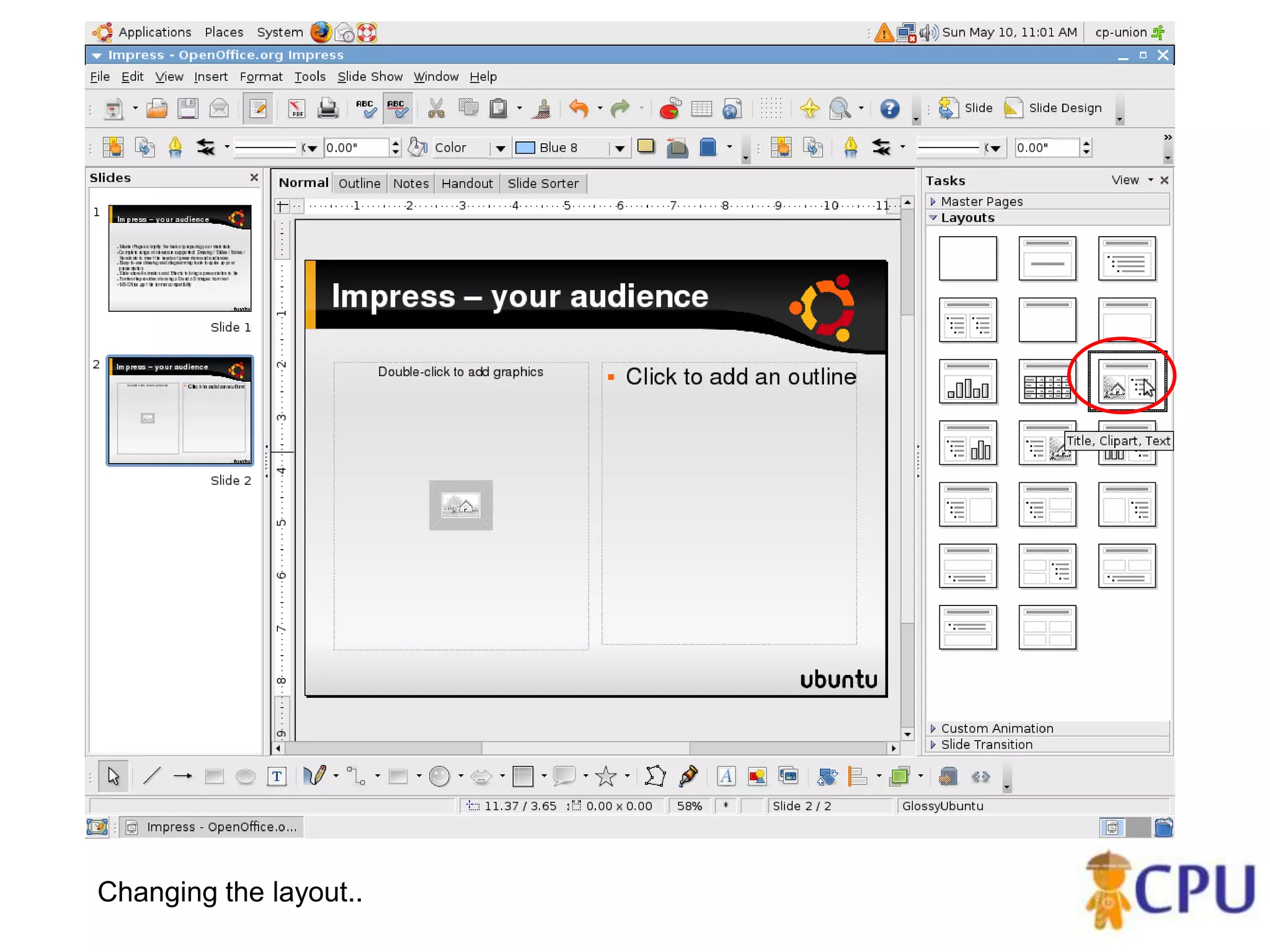Click the volume speaker icon
The image size is (1270, 952).
(x=928, y=32)
